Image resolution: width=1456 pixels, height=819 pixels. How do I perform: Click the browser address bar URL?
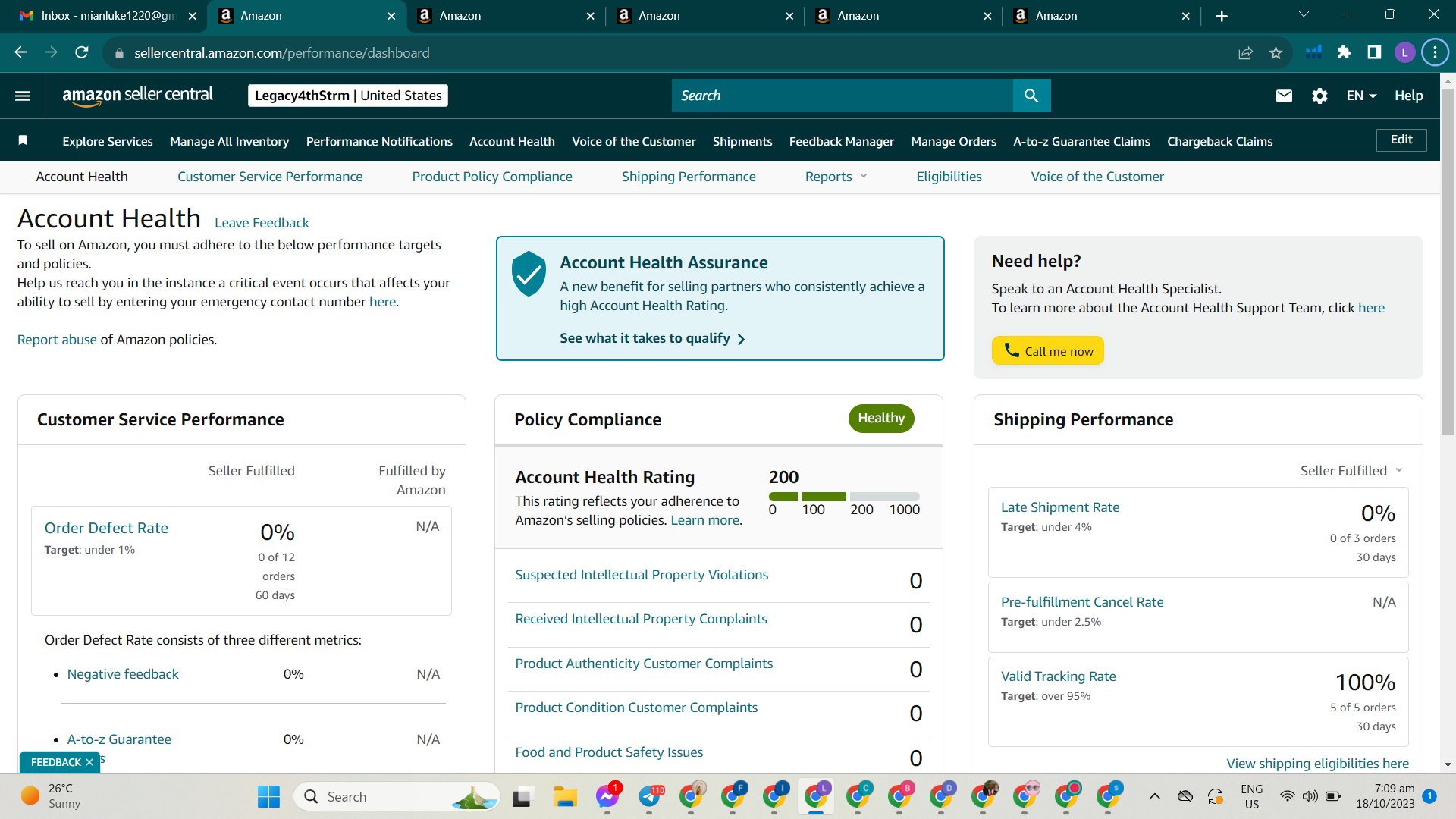pyautogui.click(x=282, y=52)
